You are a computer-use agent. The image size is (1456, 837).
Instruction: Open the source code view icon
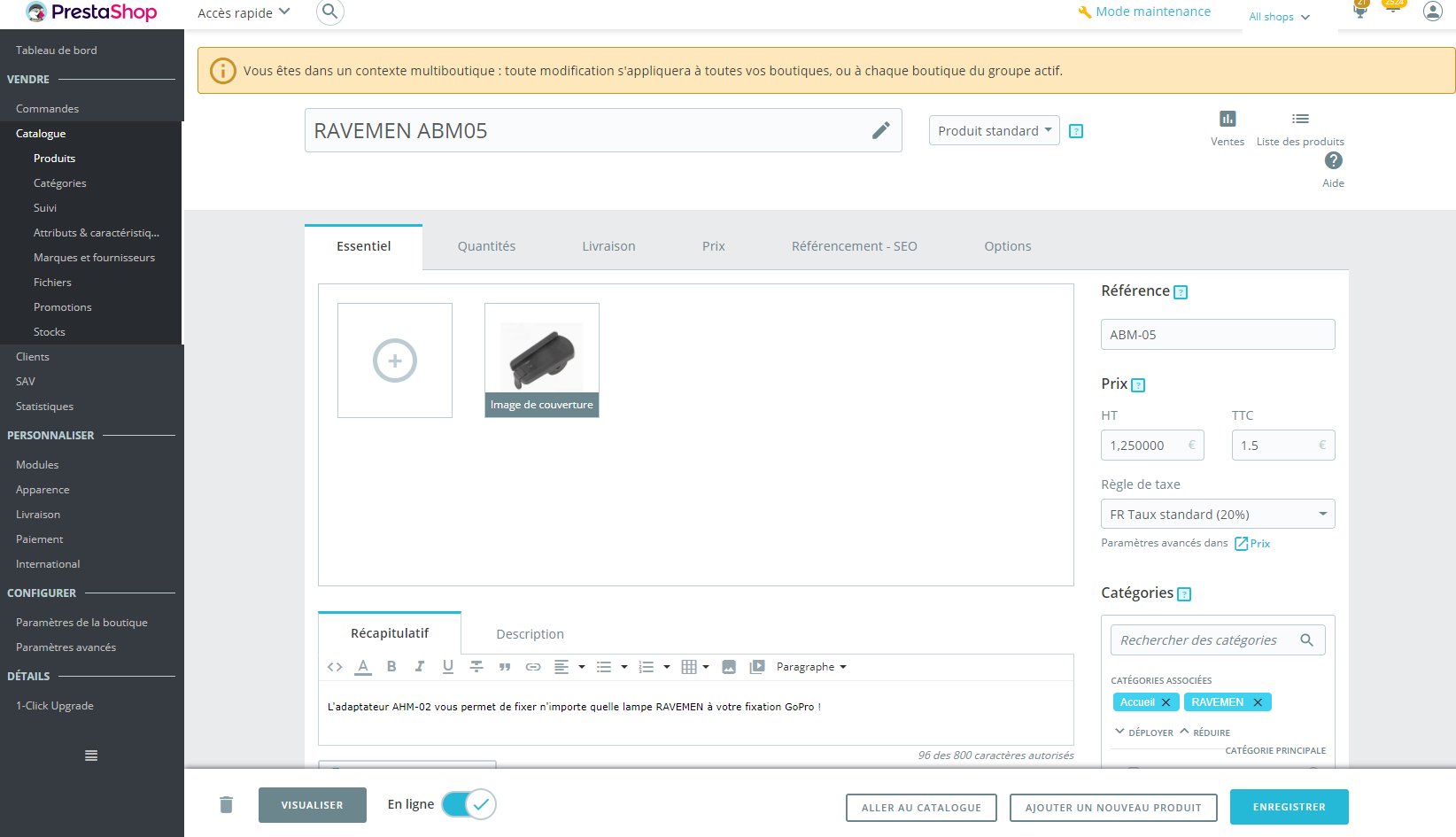[x=335, y=666]
